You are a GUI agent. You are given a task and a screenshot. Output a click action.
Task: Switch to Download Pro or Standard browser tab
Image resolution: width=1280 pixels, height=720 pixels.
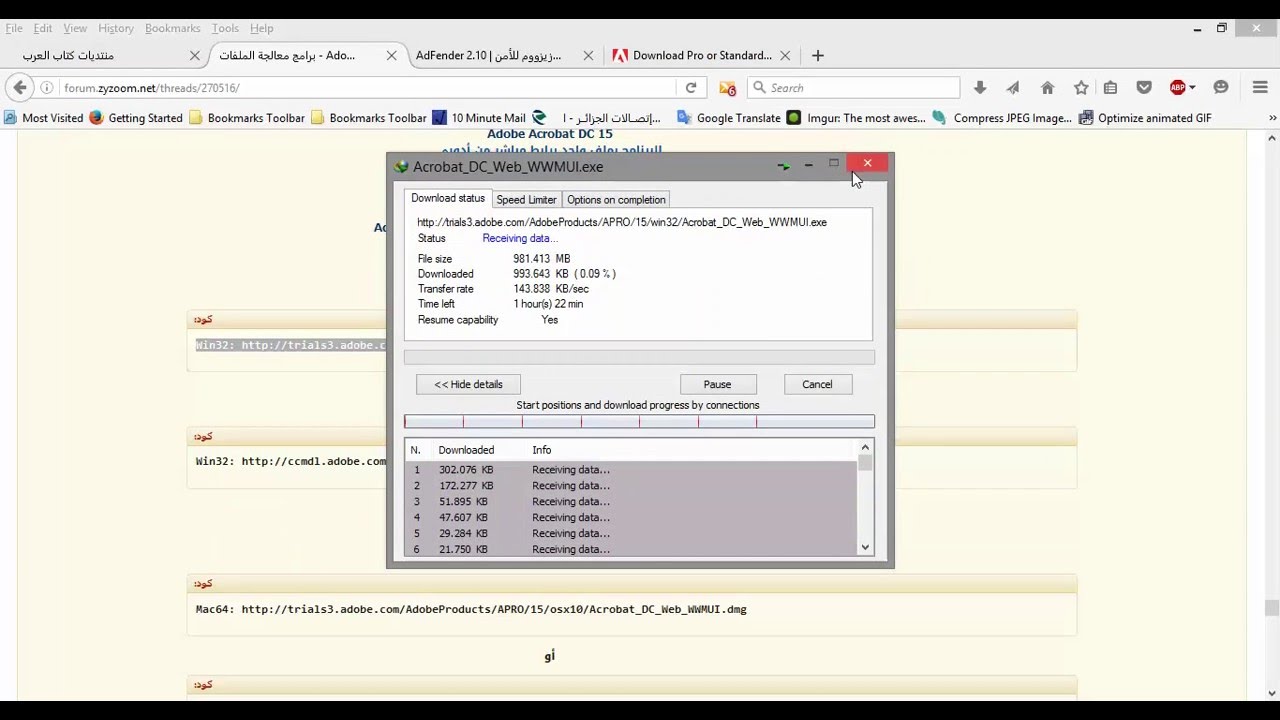703,56
